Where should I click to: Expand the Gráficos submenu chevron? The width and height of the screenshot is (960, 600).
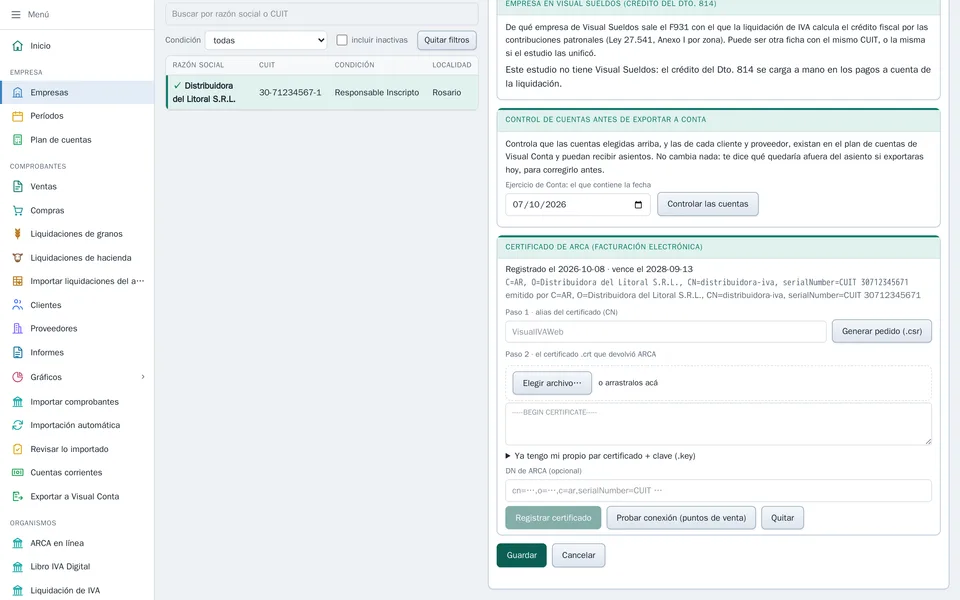(143, 377)
